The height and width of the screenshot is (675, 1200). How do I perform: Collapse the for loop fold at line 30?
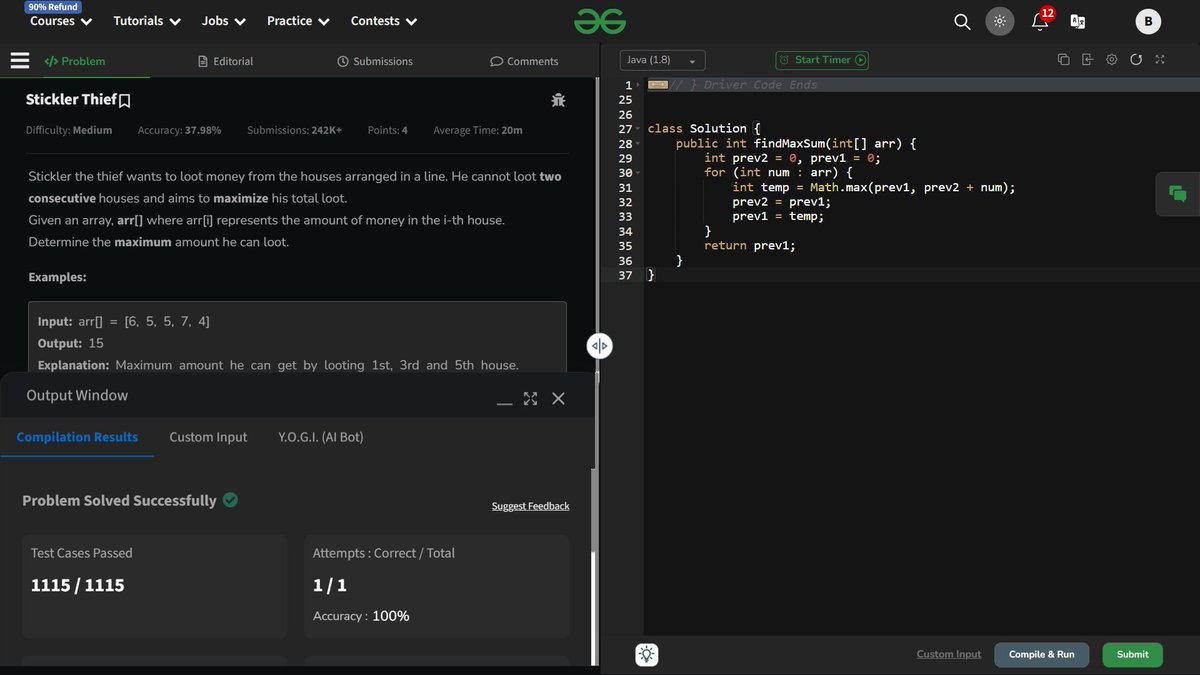point(637,173)
